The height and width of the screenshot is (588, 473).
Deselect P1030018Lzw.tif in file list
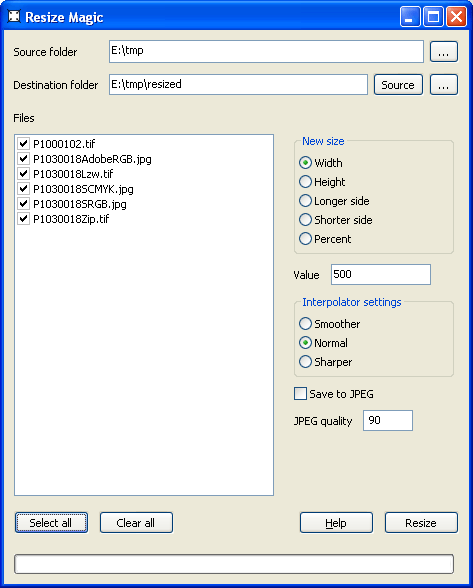24,174
